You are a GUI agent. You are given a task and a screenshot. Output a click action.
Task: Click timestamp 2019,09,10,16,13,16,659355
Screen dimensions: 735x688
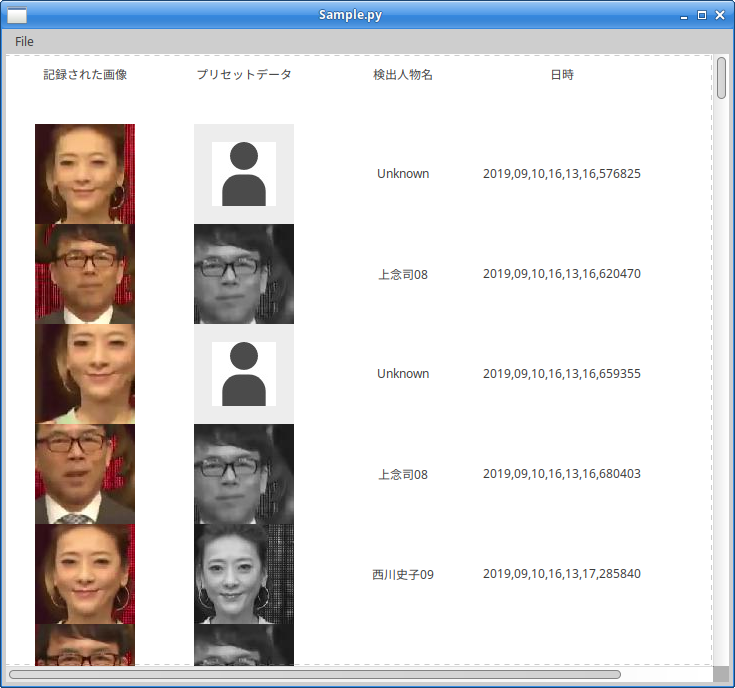click(562, 374)
